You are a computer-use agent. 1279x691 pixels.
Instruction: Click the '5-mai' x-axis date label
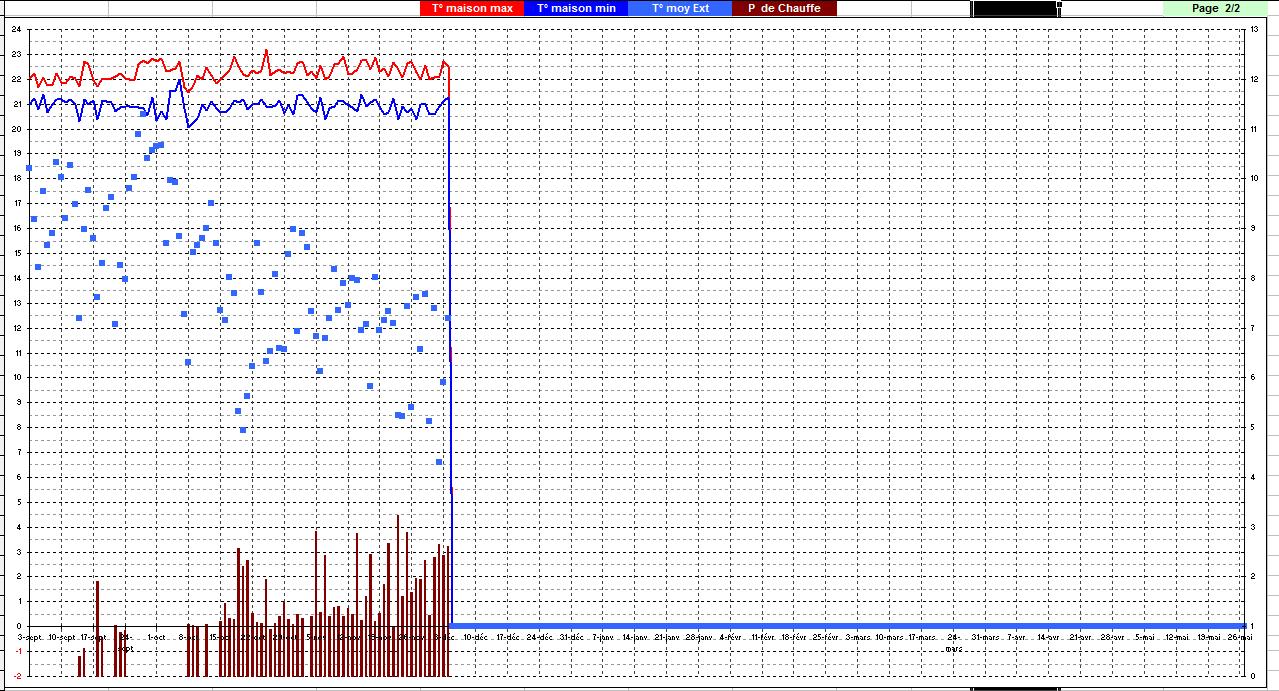(1147, 637)
